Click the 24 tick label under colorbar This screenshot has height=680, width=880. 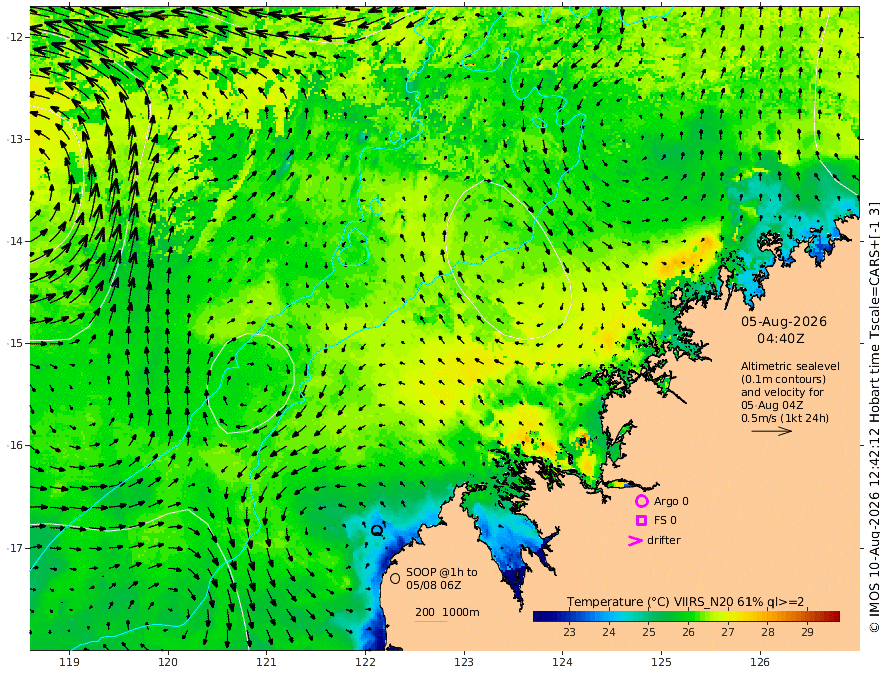click(x=609, y=632)
